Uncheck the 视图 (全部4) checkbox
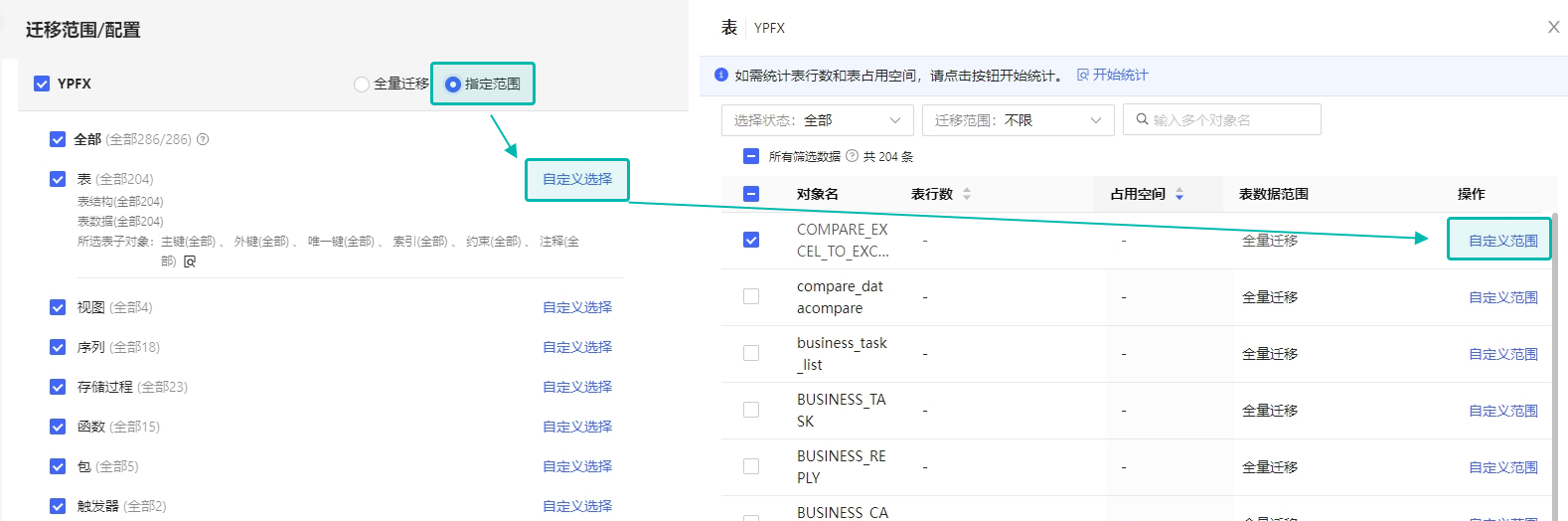 click(58, 307)
